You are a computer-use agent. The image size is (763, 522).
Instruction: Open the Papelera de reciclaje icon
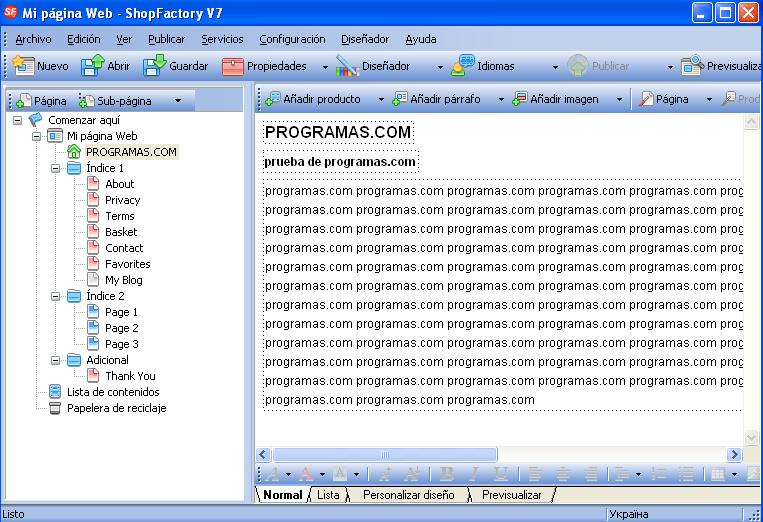click(55, 408)
